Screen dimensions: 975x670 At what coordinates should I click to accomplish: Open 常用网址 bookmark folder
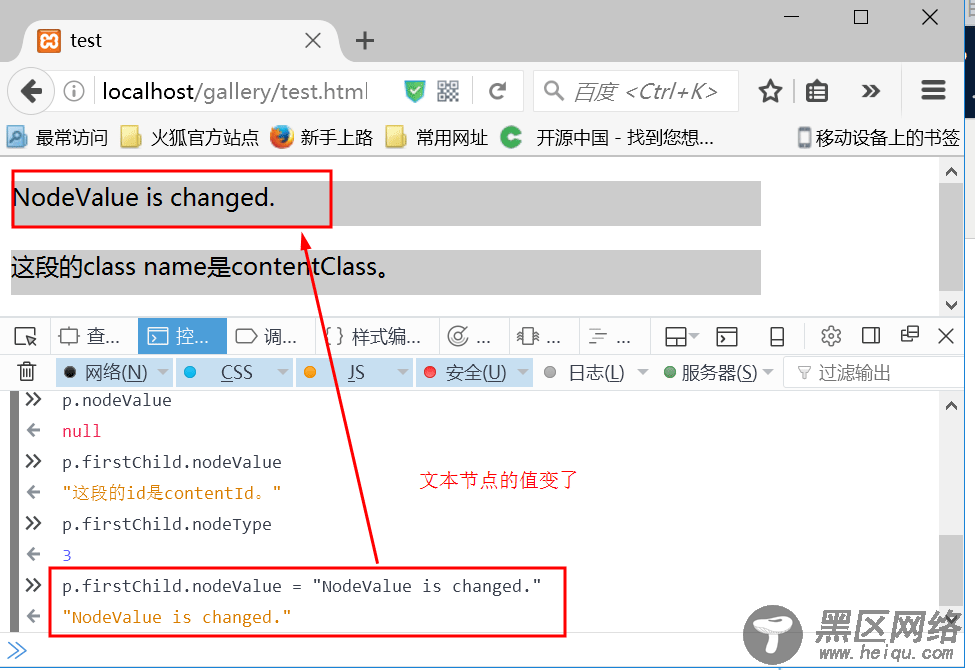(437, 137)
